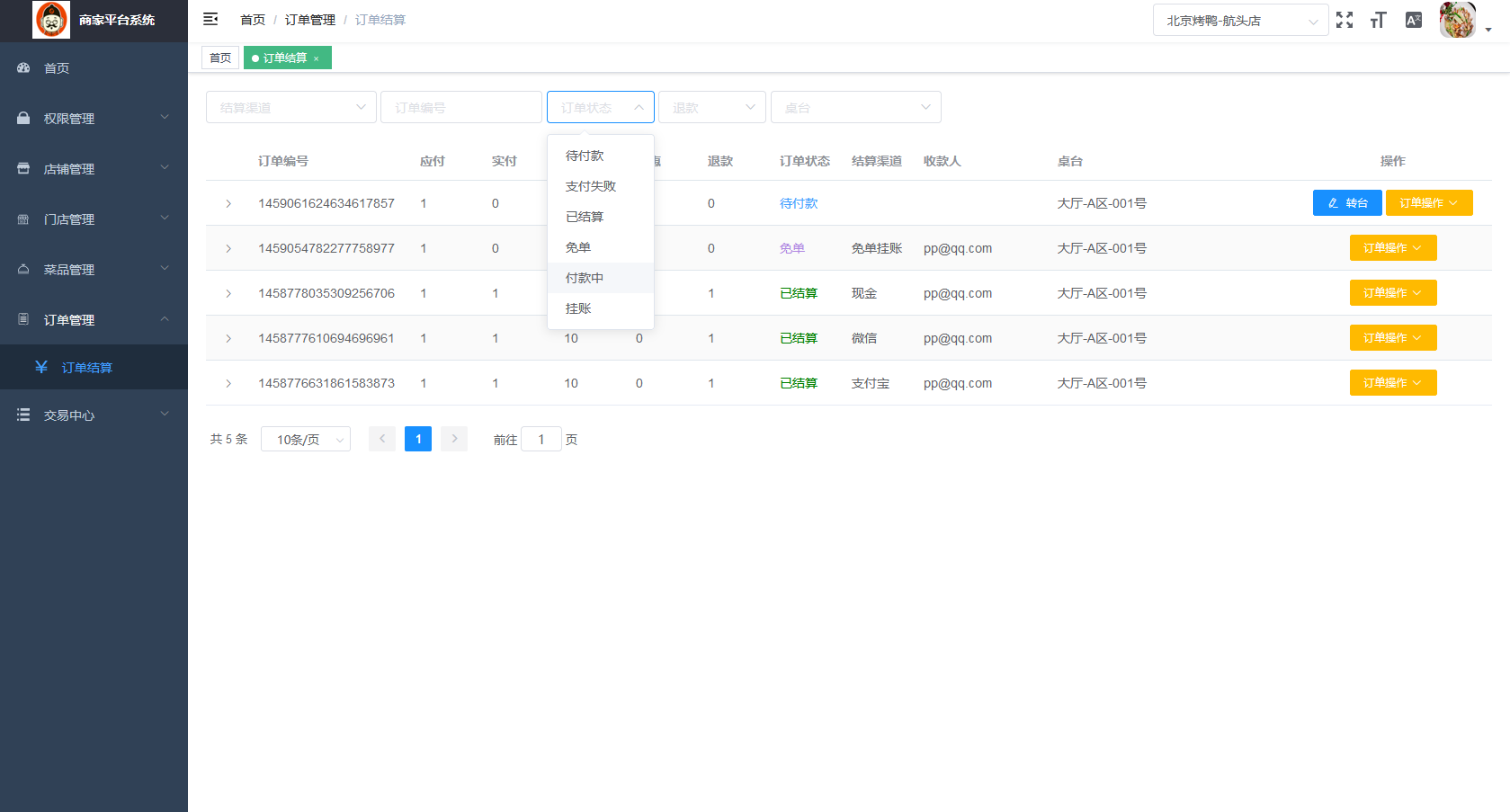This screenshot has height=812, width=1510.
Task: Go to next page arrow
Action: coord(454,439)
